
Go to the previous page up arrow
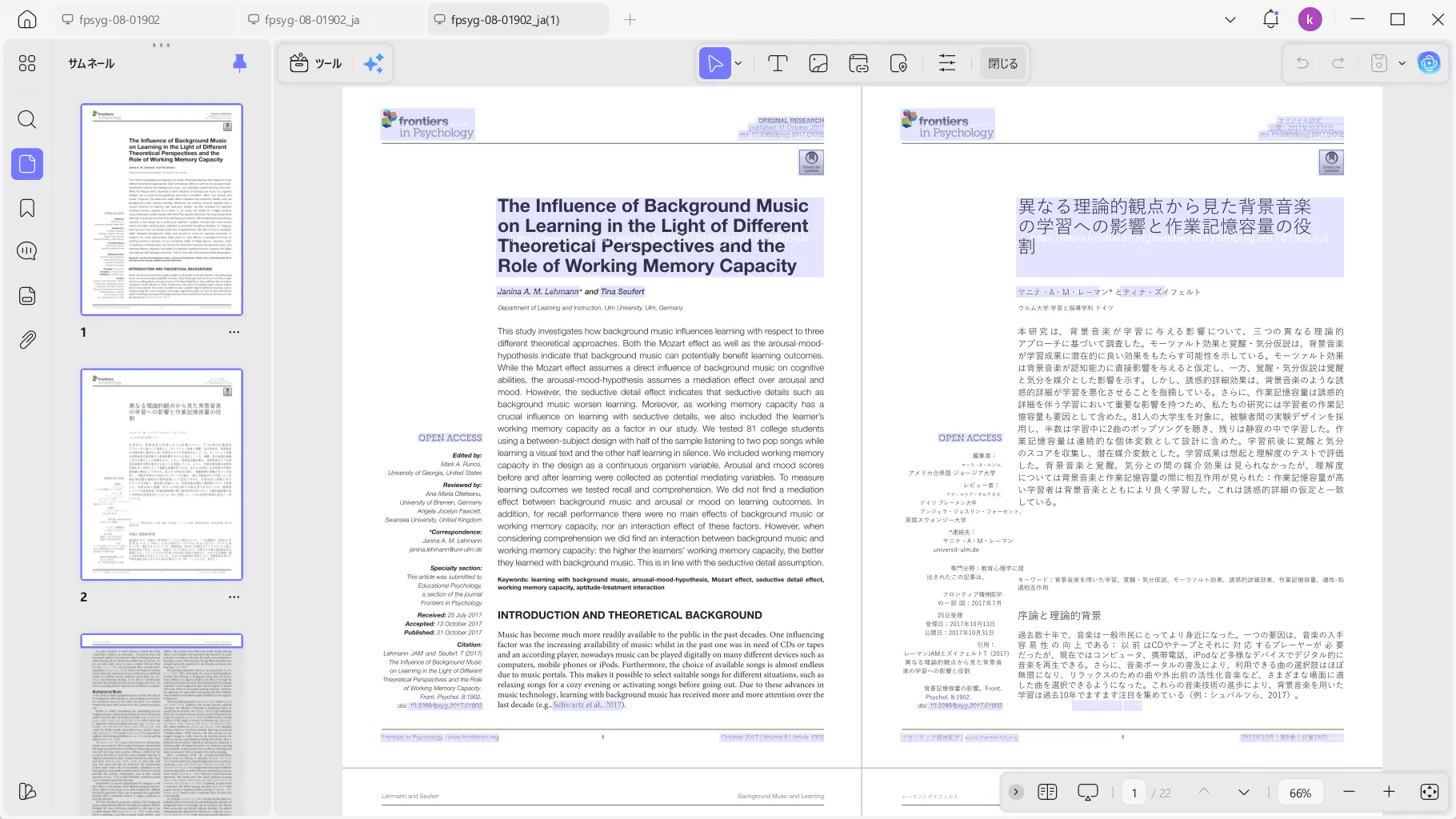click(1204, 792)
